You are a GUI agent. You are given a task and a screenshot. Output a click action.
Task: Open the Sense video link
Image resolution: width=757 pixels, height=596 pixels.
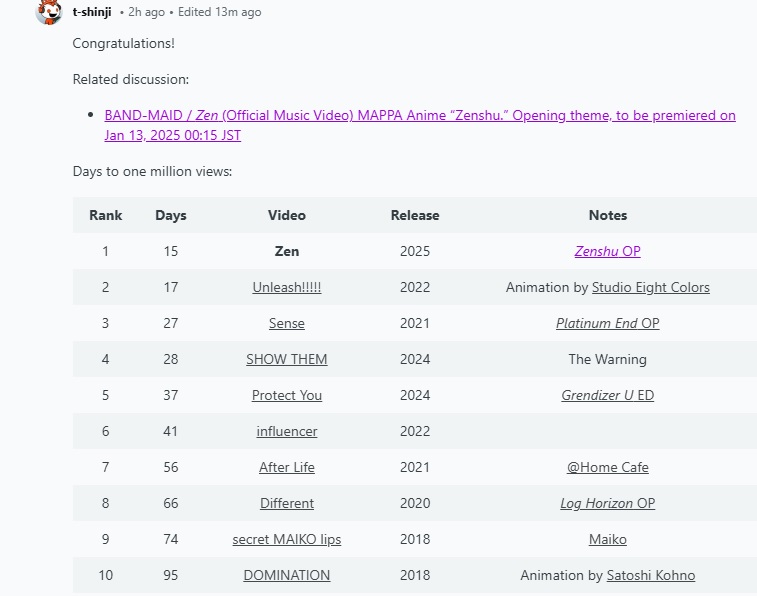pos(287,323)
